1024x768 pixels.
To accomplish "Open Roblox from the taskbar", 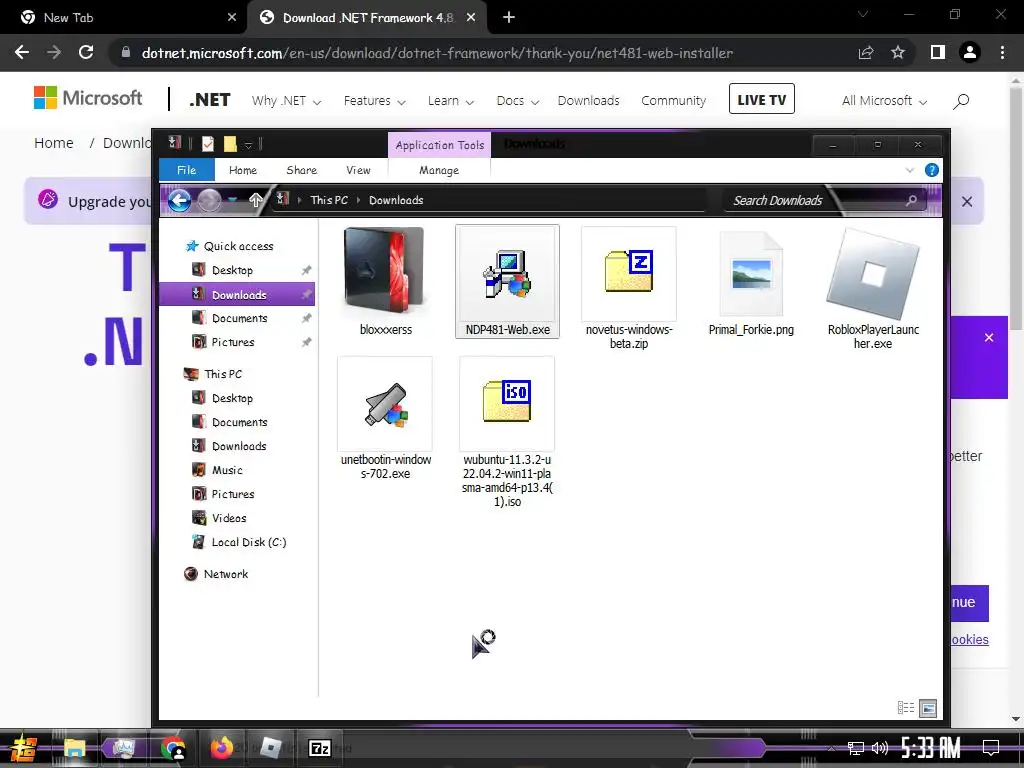I will pyautogui.click(x=270, y=748).
